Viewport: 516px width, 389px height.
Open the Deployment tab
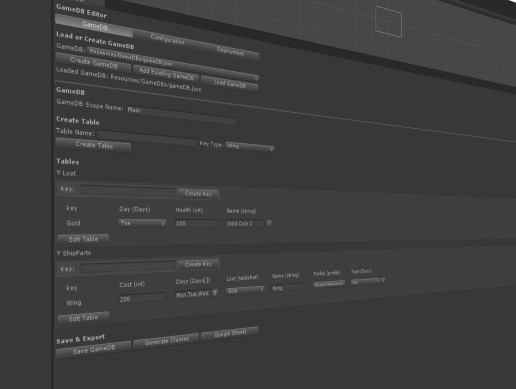(x=230, y=52)
